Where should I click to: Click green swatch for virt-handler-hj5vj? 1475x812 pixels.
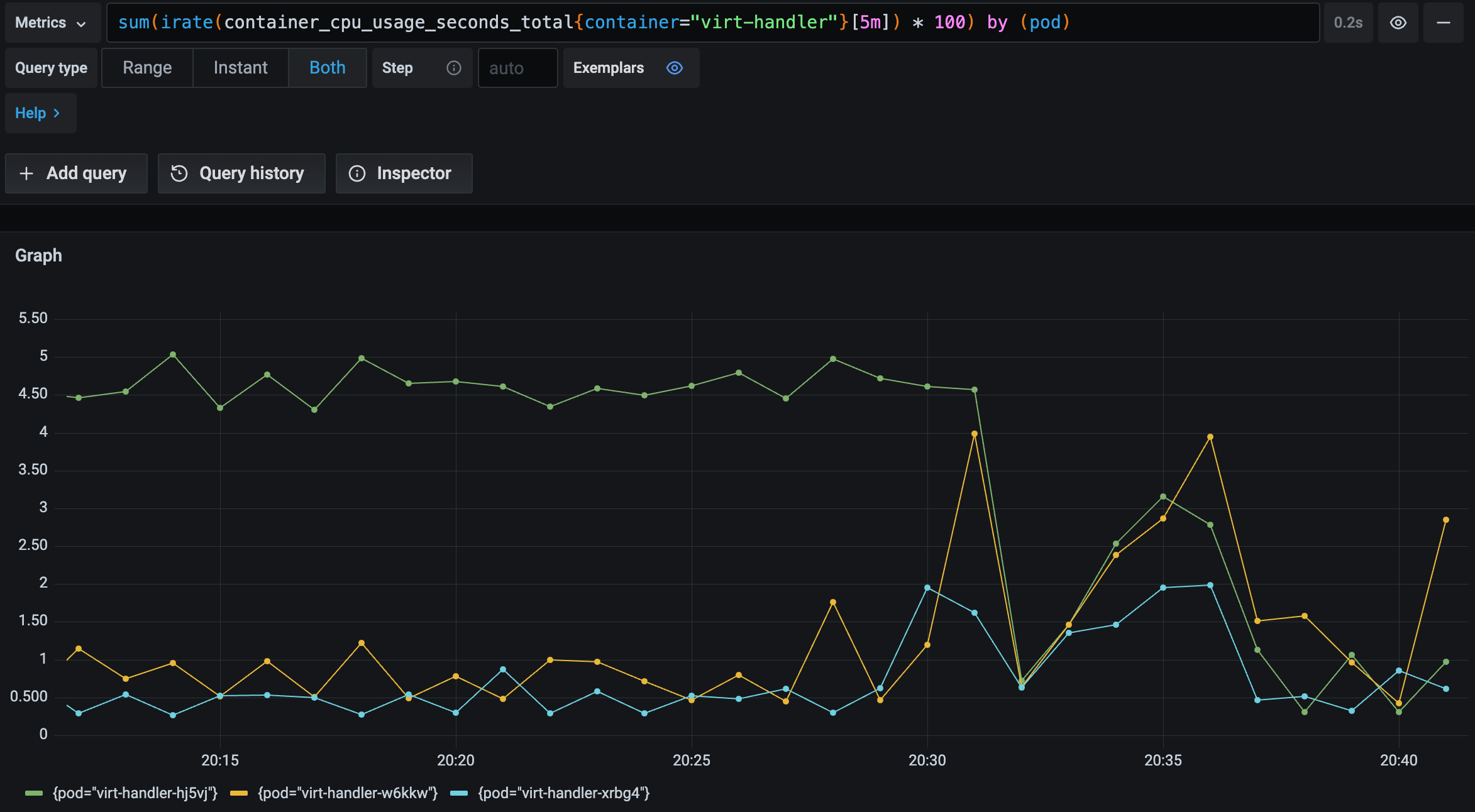(x=33, y=793)
